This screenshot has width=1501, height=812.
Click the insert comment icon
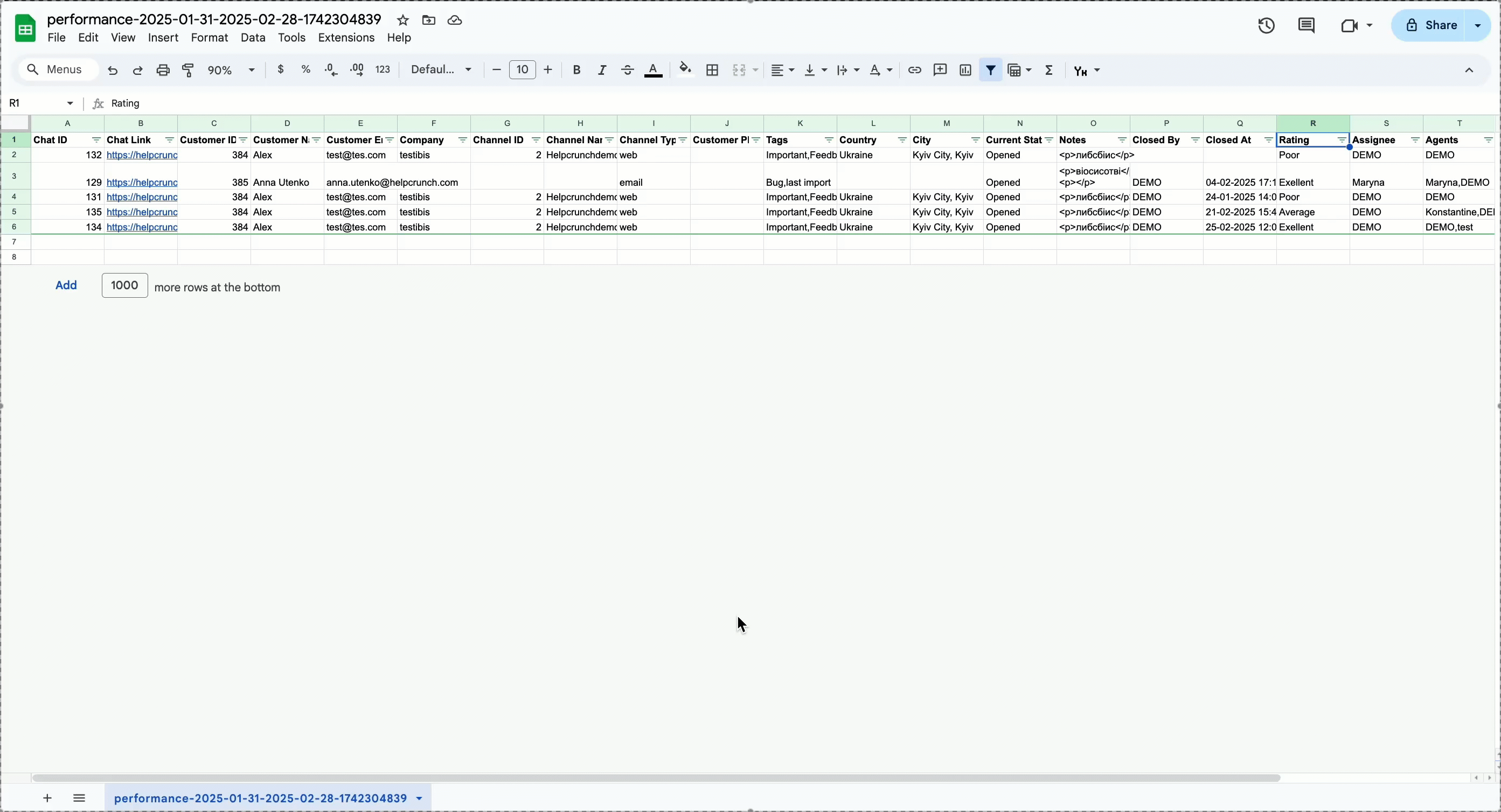(940, 71)
